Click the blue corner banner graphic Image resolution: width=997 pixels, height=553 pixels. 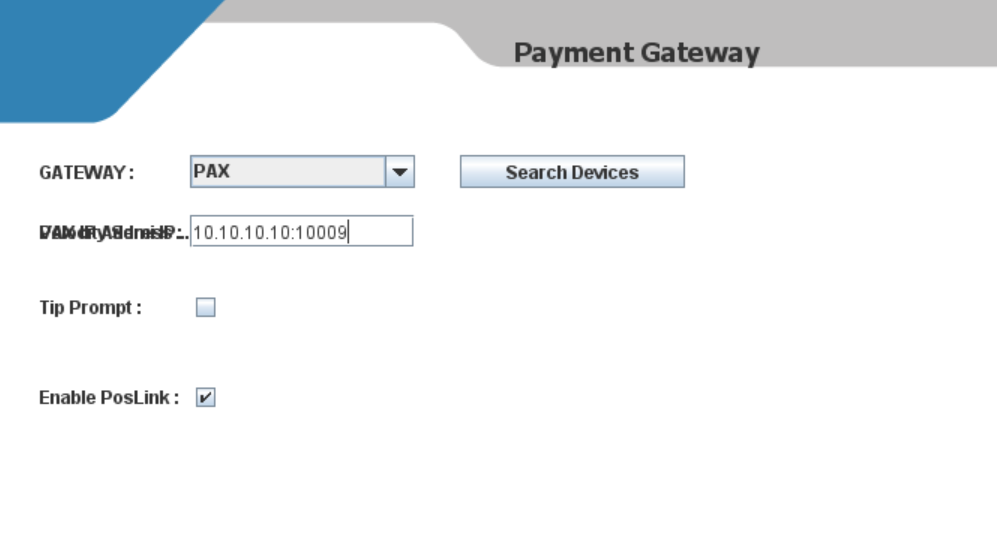(x=95, y=57)
